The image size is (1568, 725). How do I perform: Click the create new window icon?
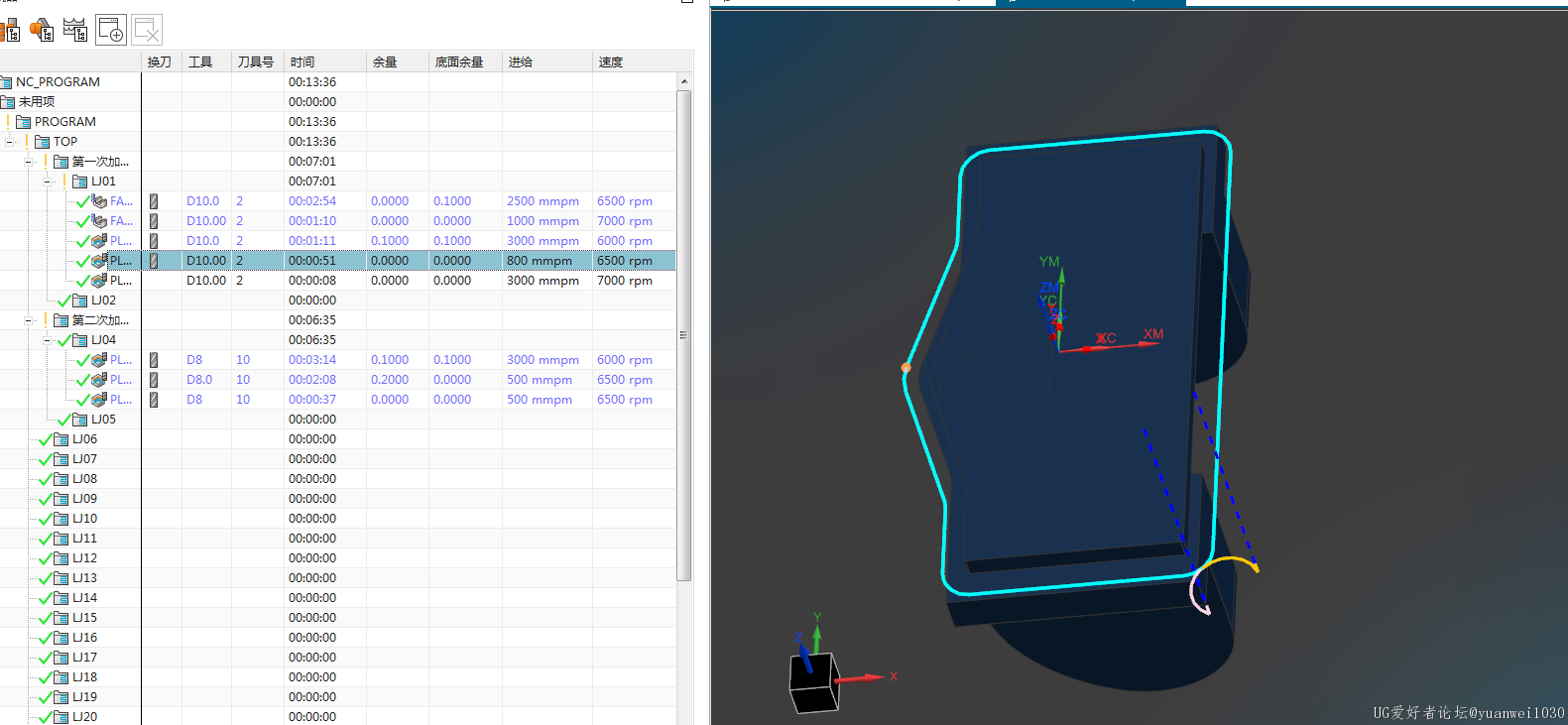coord(111,30)
